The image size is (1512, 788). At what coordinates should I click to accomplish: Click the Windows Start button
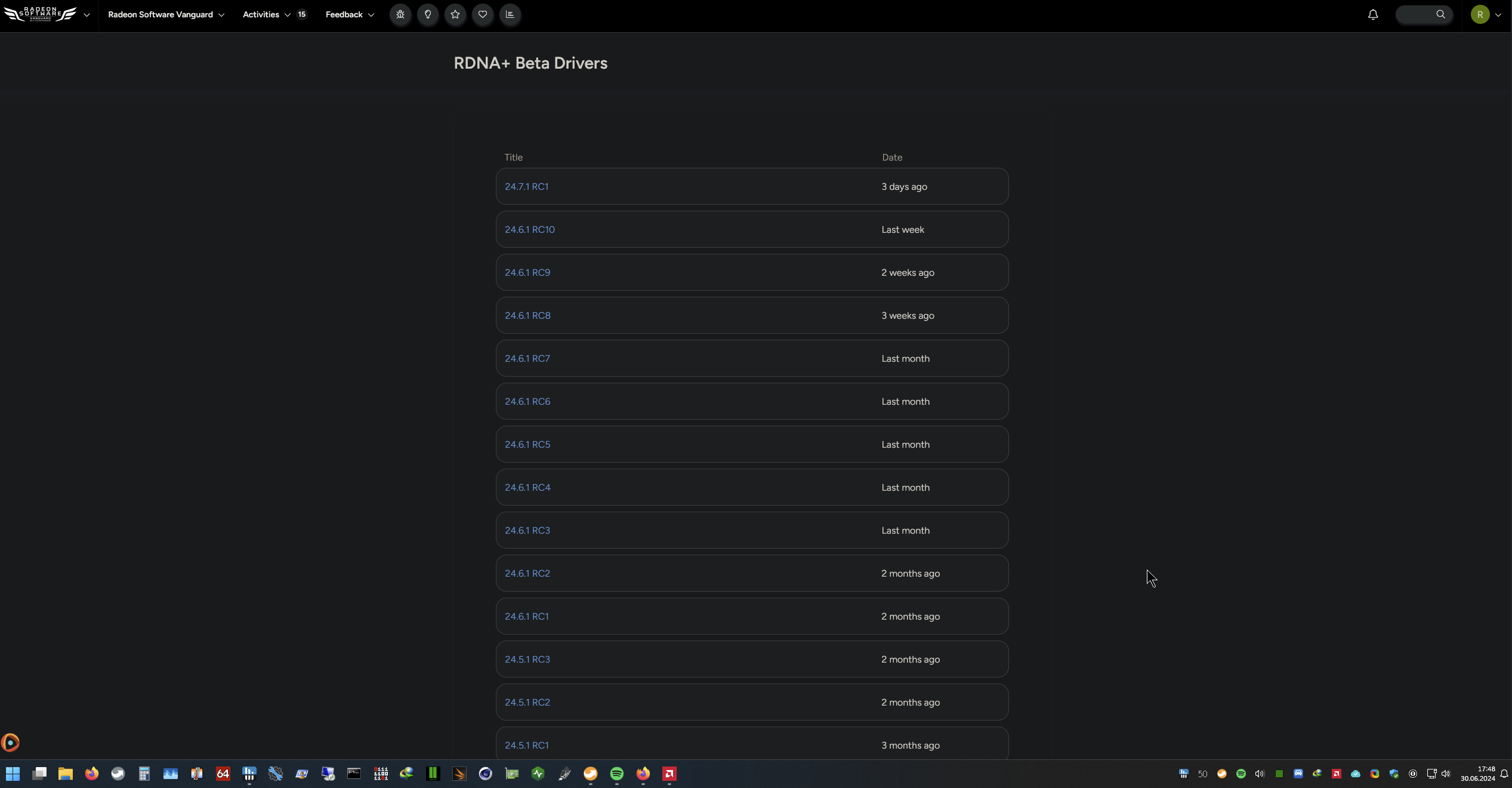pos(13,774)
